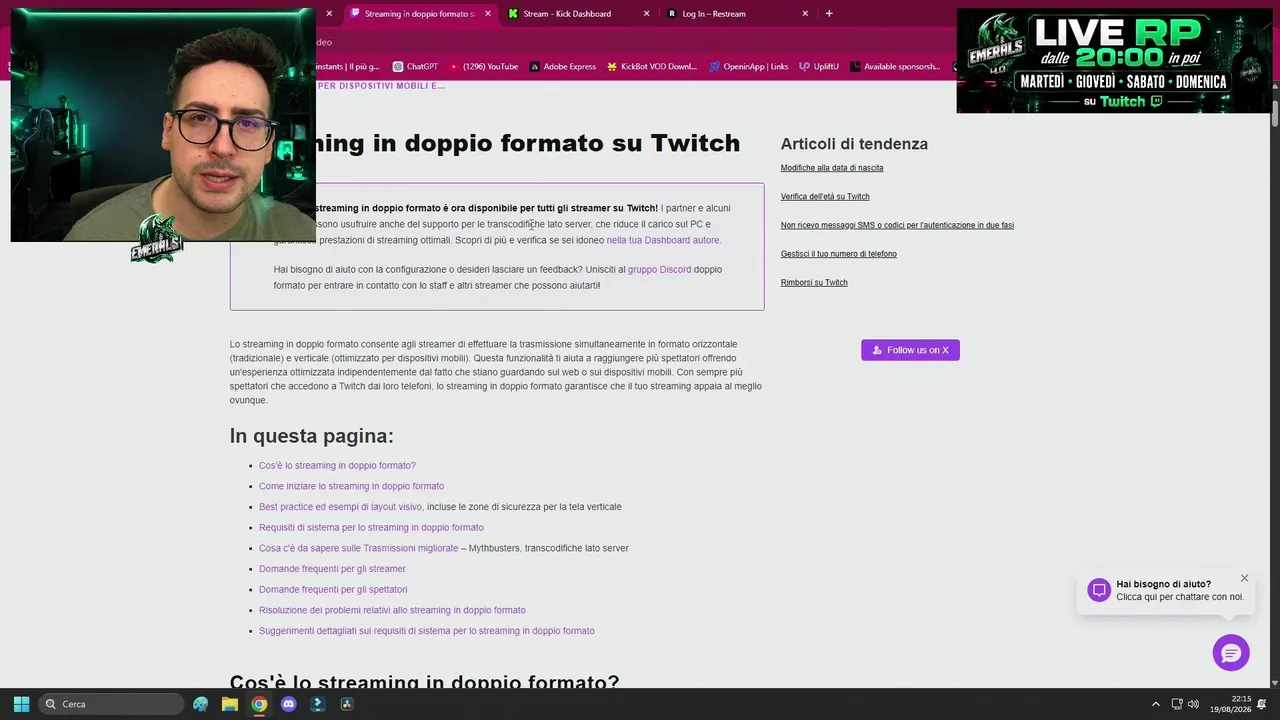Jump to 'Come iniziare lo streaming in doppio formato'
The height and width of the screenshot is (720, 1280).
pos(351,487)
